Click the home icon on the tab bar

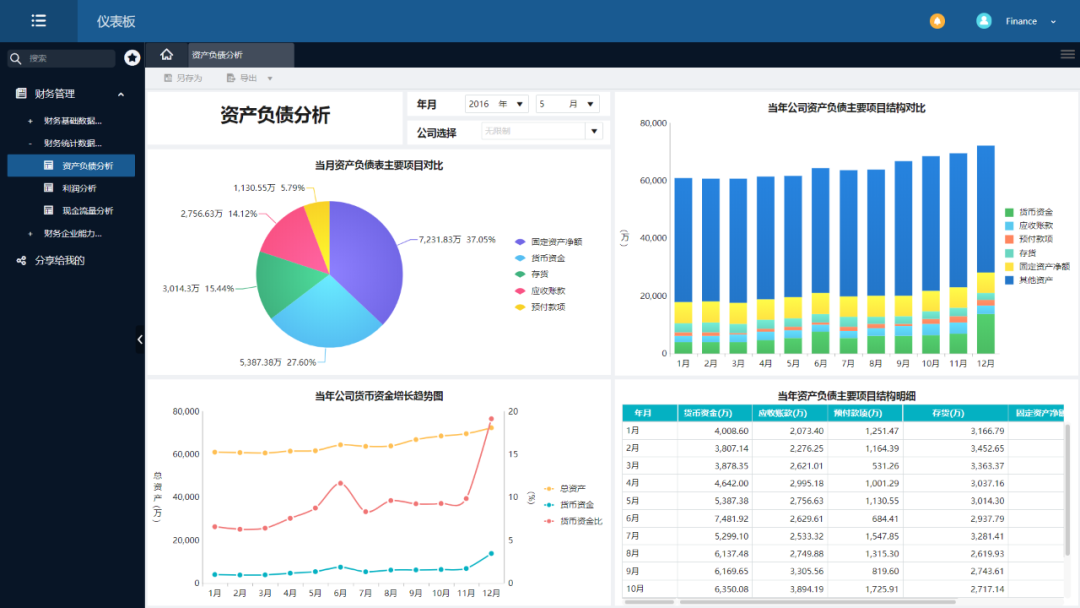pyautogui.click(x=166, y=55)
